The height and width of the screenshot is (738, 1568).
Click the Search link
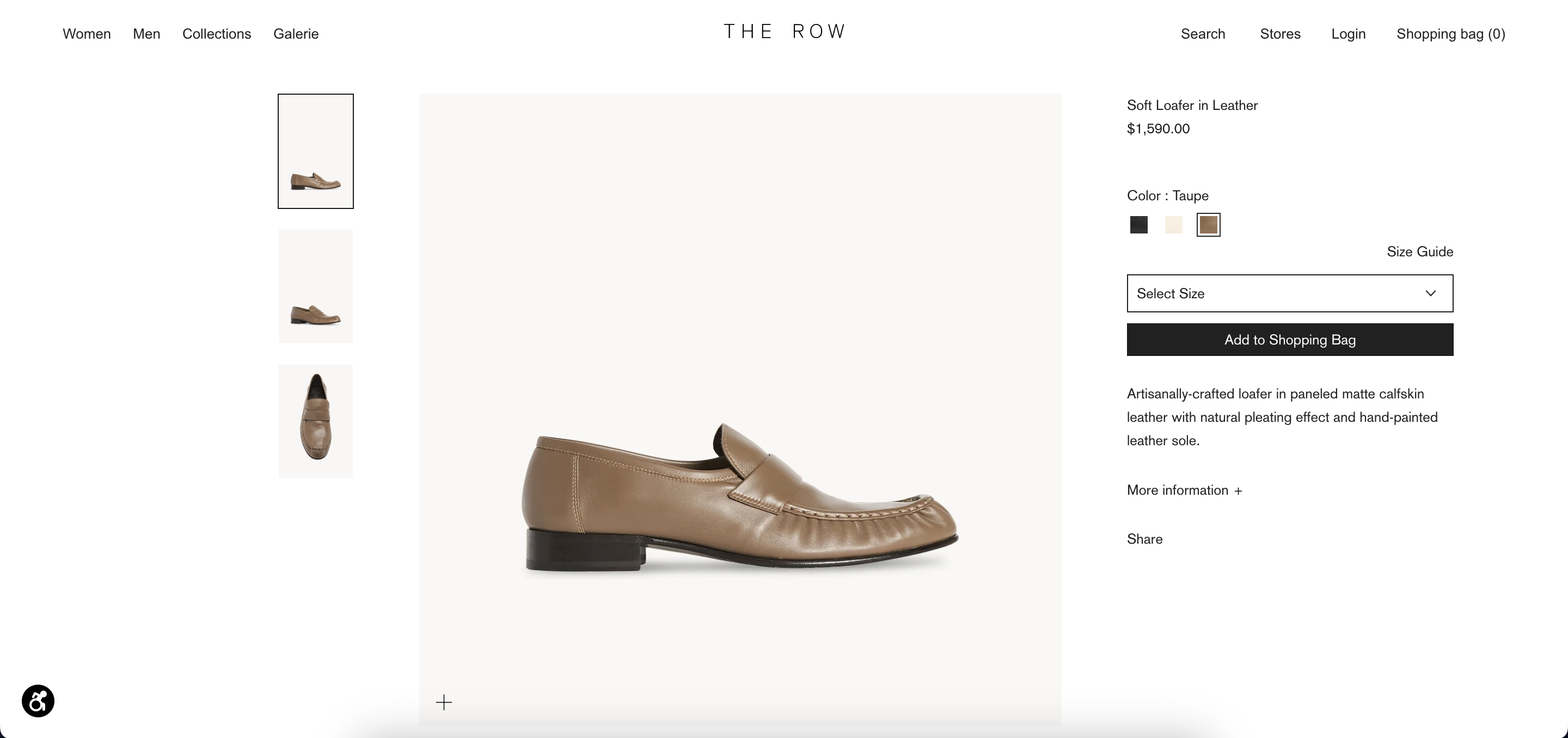coord(1203,34)
